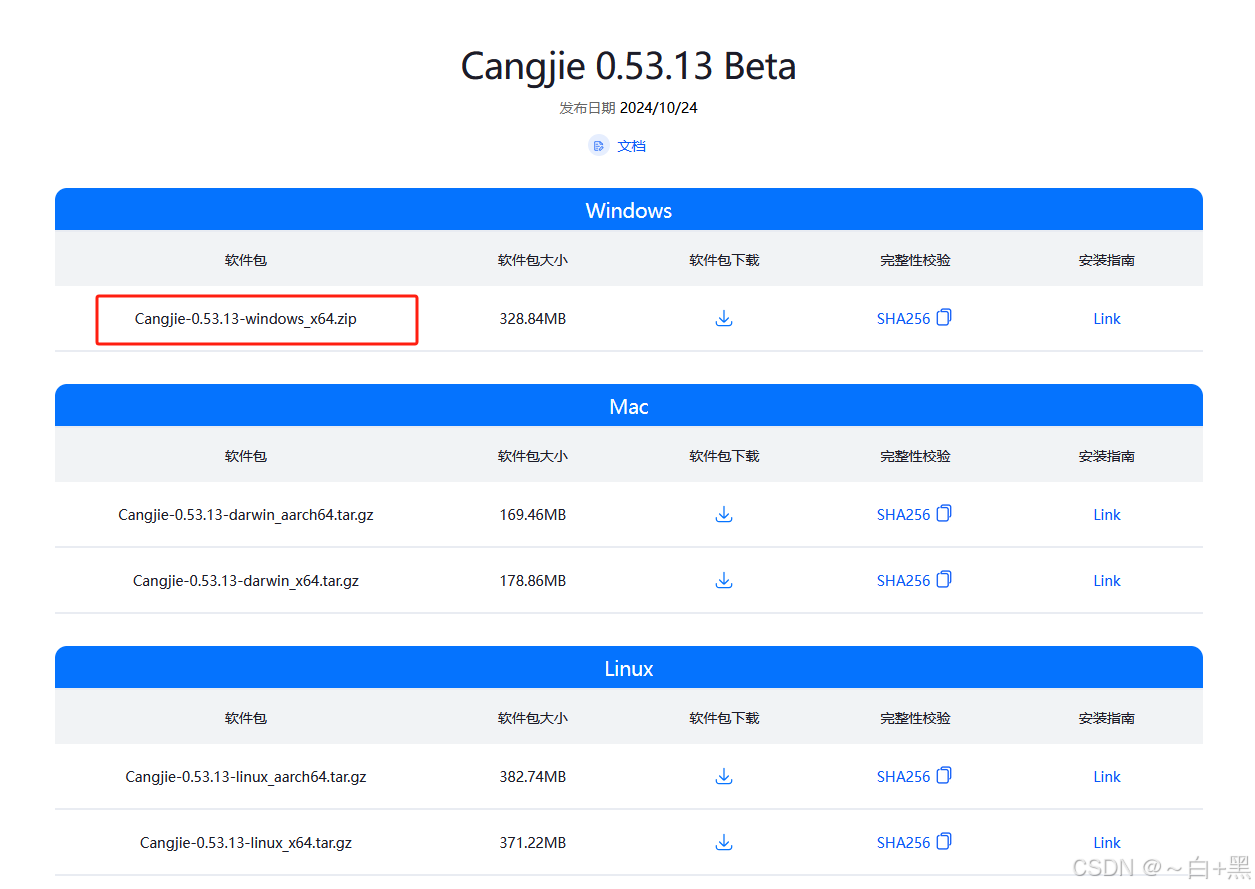This screenshot has height=889, width=1255.
Task: Click the 328.84MB size value
Action: pyautogui.click(x=533, y=319)
